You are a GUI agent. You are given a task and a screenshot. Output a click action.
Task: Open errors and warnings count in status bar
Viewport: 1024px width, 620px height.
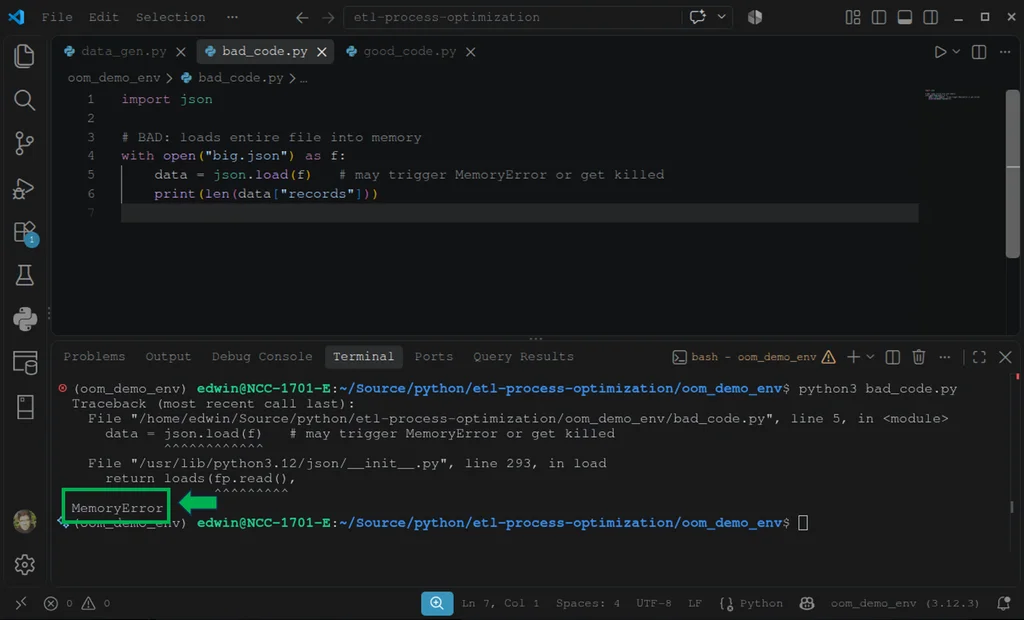tap(77, 603)
